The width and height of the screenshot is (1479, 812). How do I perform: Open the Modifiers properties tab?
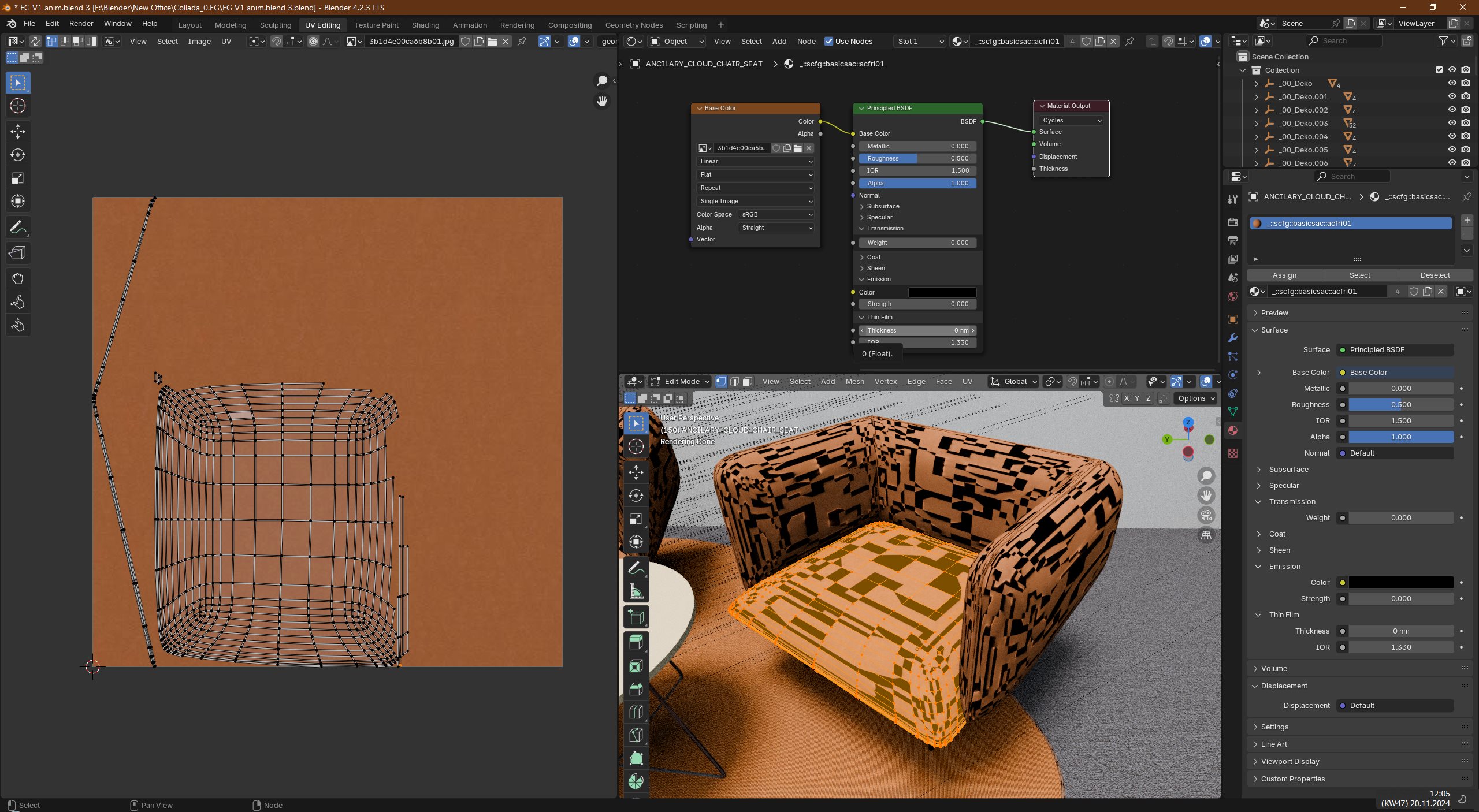pos(1233,338)
